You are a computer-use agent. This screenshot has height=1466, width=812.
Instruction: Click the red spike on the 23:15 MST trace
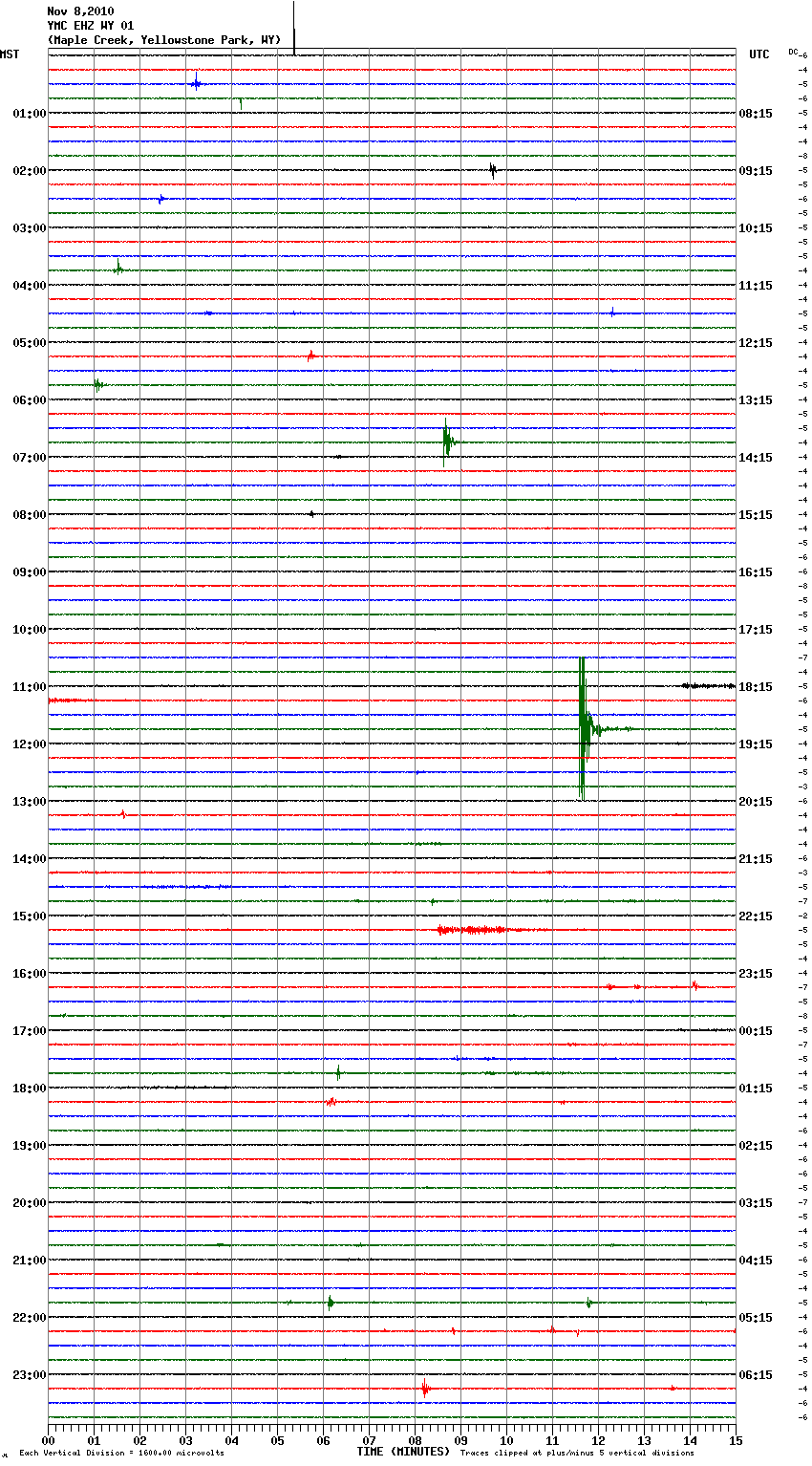425,1388
